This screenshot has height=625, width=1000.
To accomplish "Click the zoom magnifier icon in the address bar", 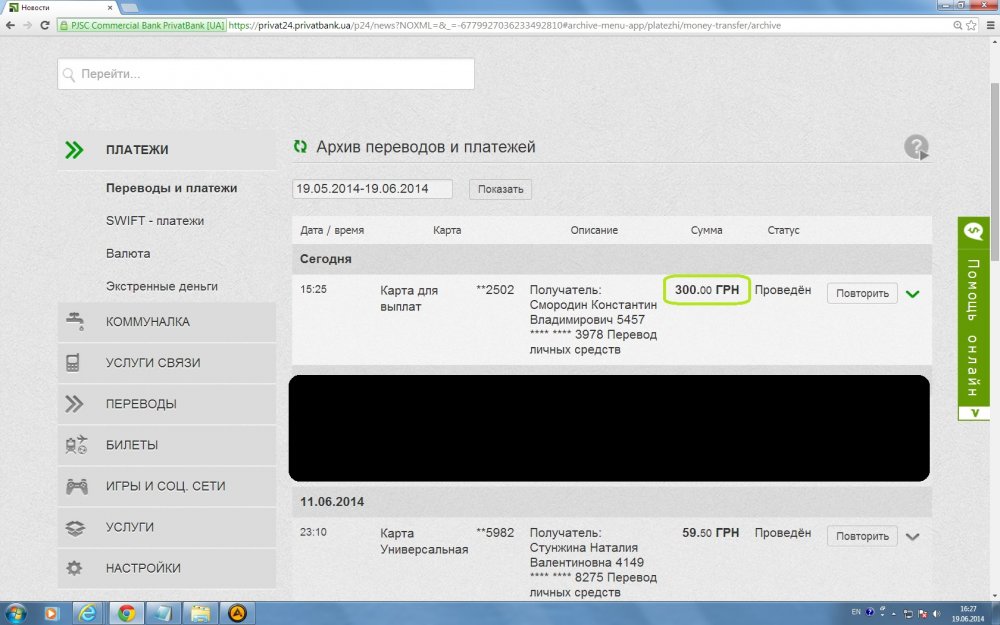I will click(x=957, y=26).
